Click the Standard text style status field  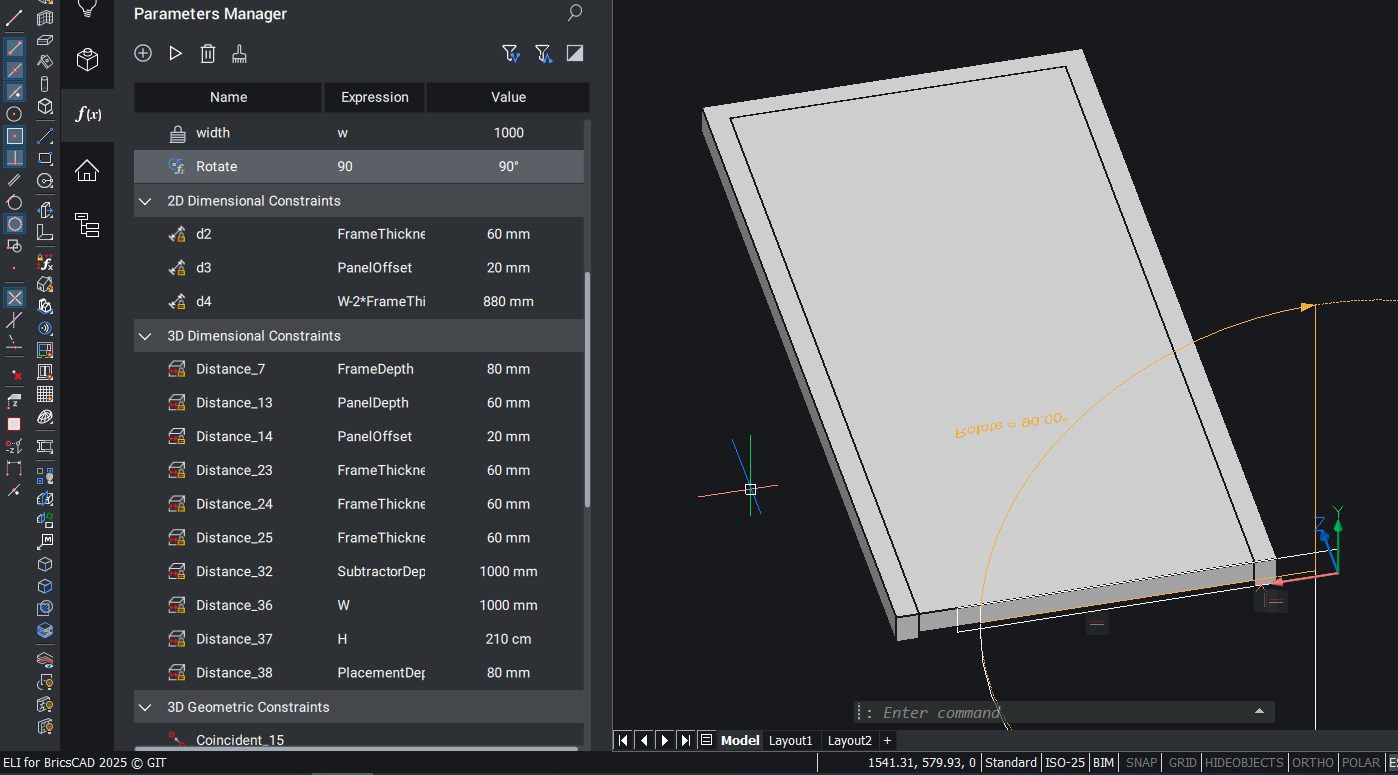coord(1011,763)
